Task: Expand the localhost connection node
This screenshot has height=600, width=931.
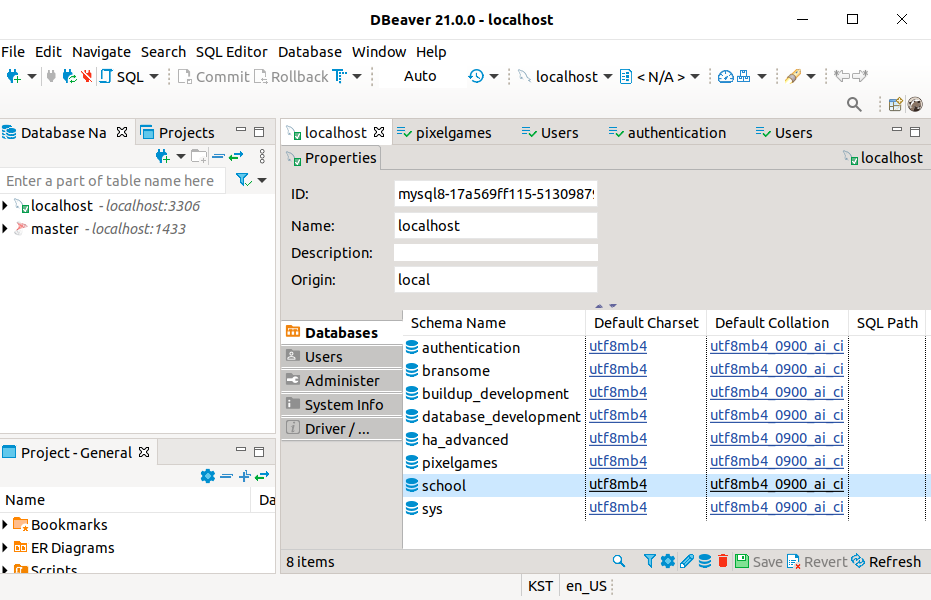Action: click(7, 206)
